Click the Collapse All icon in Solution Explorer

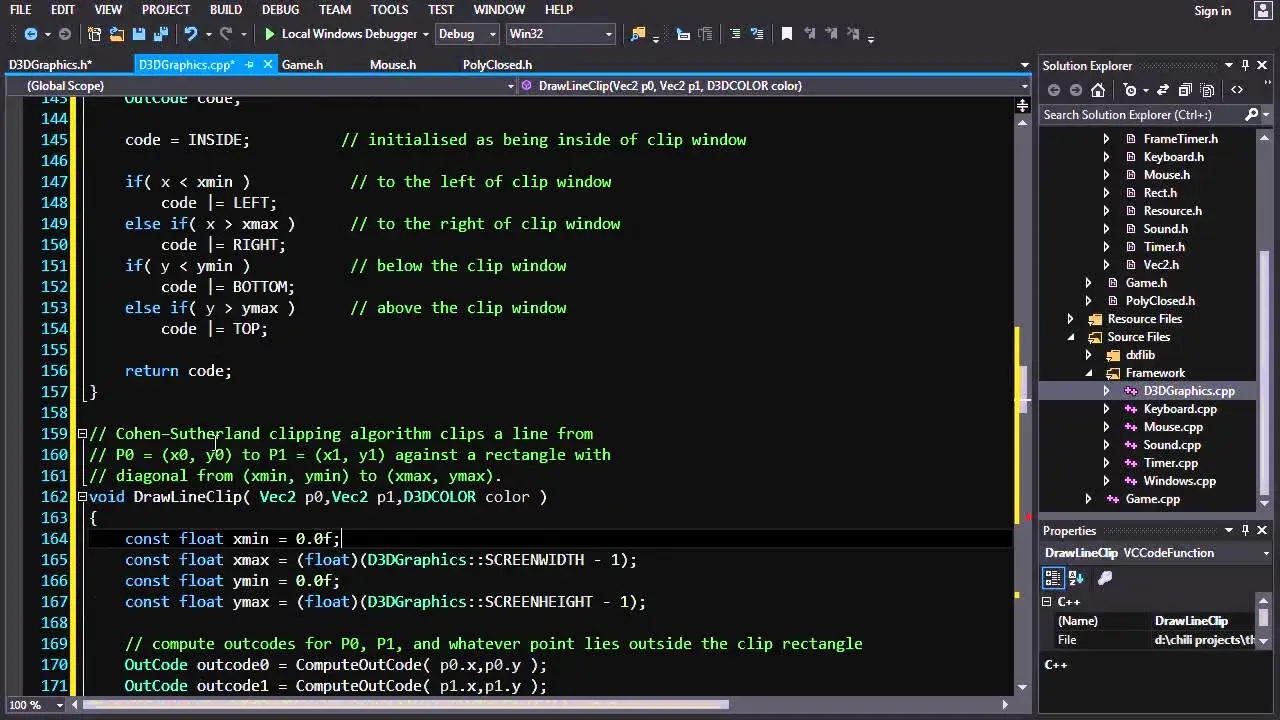1185,90
